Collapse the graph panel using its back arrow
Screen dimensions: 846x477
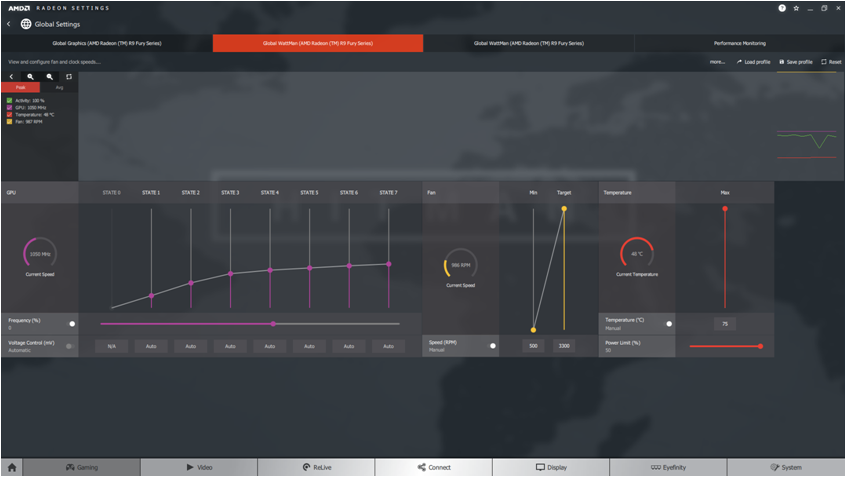click(x=11, y=77)
